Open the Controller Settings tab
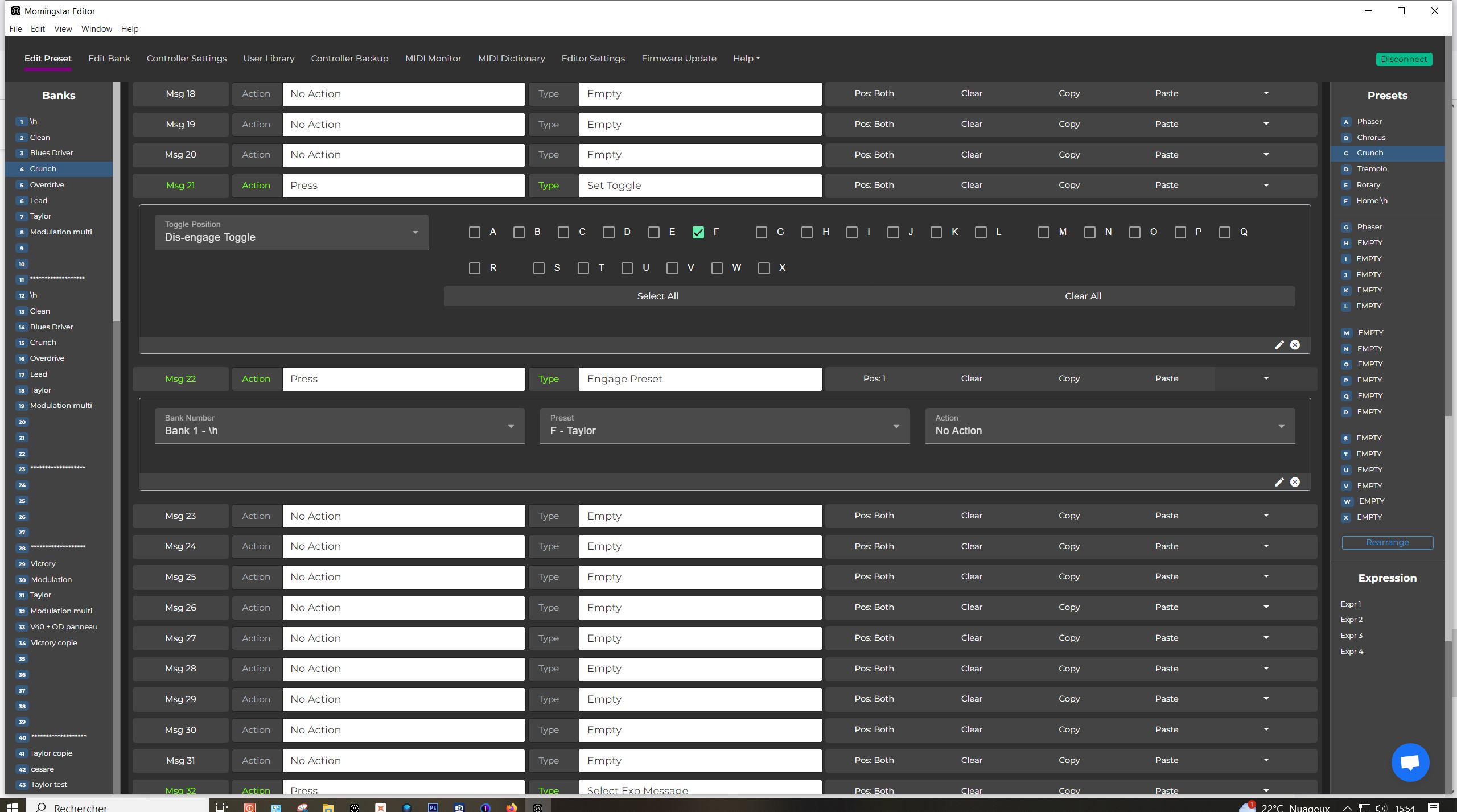This screenshot has width=1457, height=812. pos(186,59)
